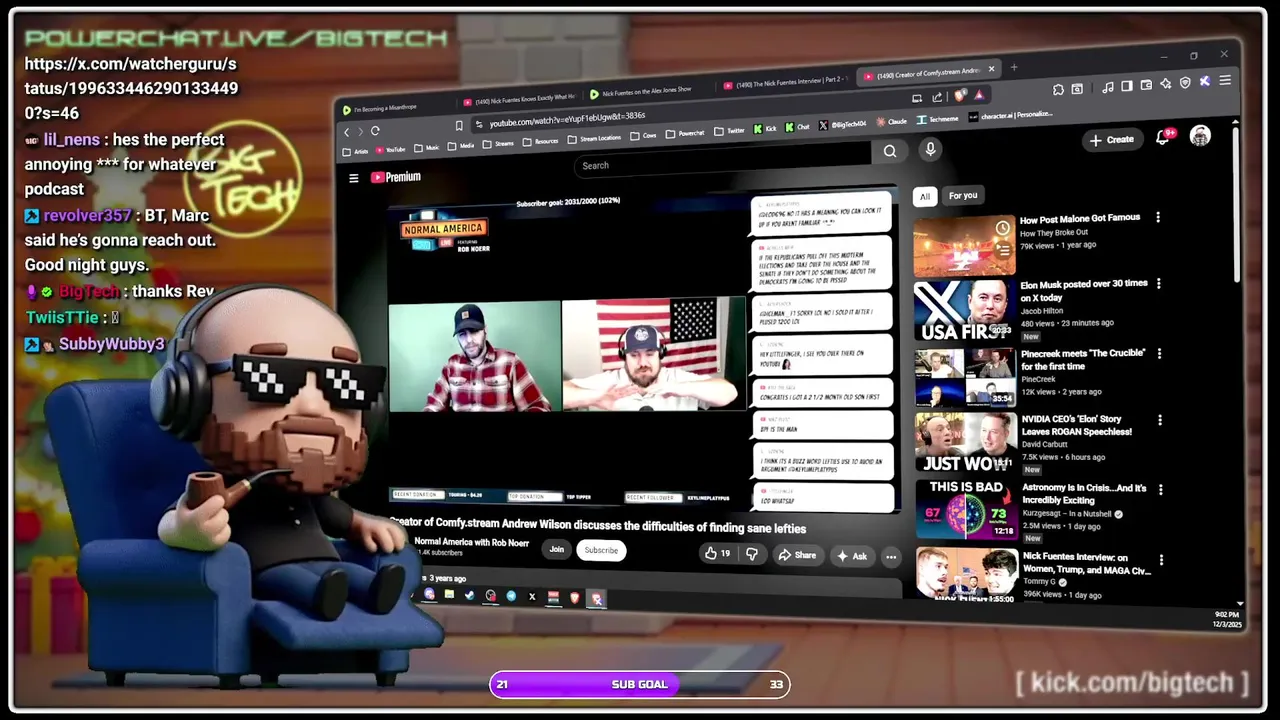This screenshot has width=1280, height=720.
Task: Open options for How Post Malone Got Famous
Action: tap(1158, 217)
